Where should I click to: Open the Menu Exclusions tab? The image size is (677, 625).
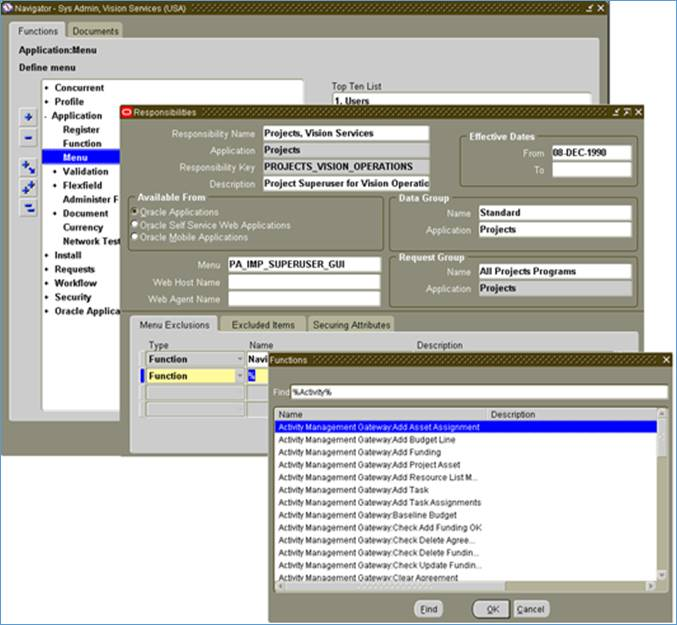coord(174,325)
